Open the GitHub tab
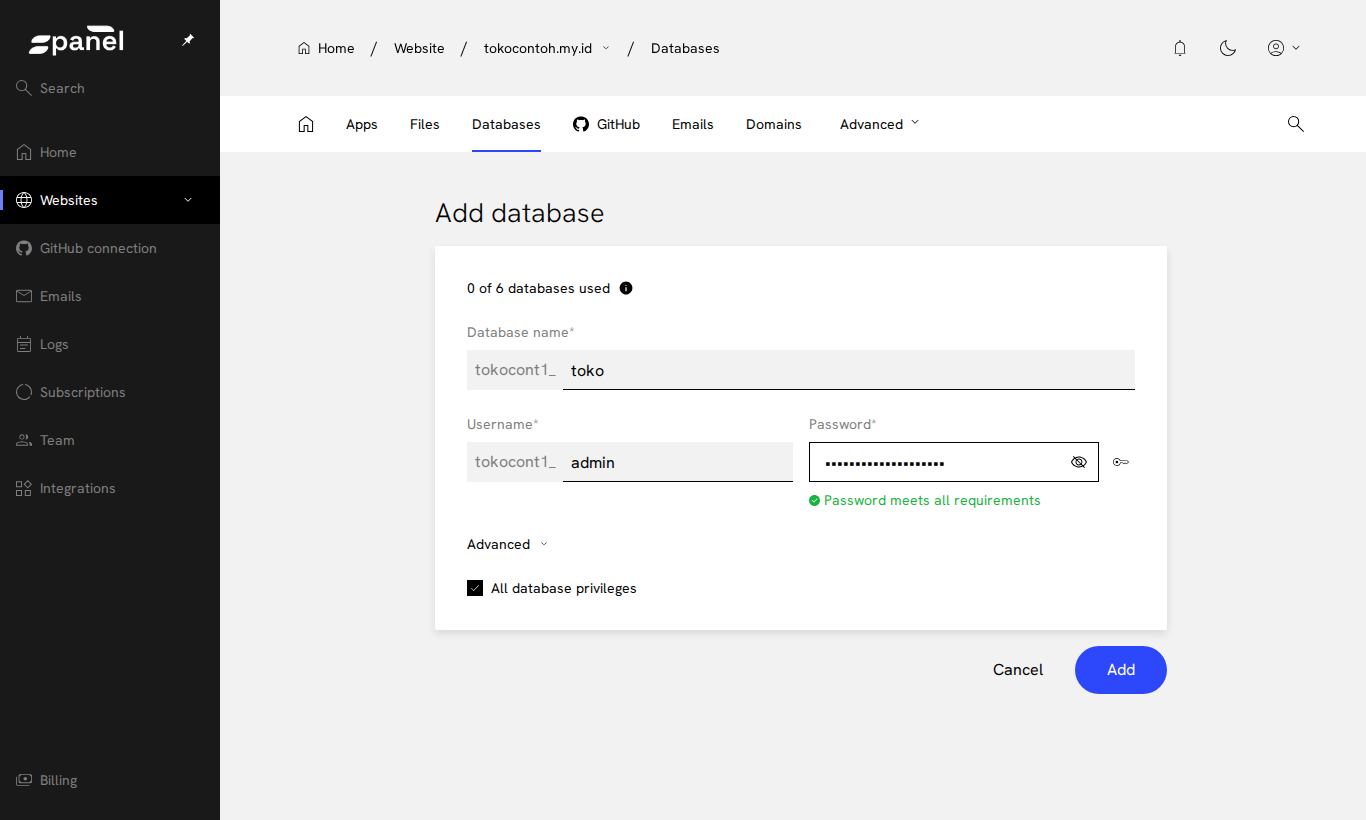The width and height of the screenshot is (1366, 820). 606,124
